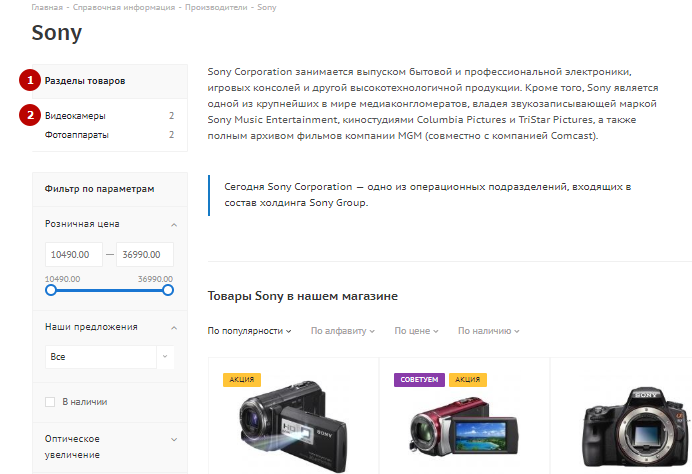Sort products По наличию
The height and width of the screenshot is (474, 692).
pos(489,331)
